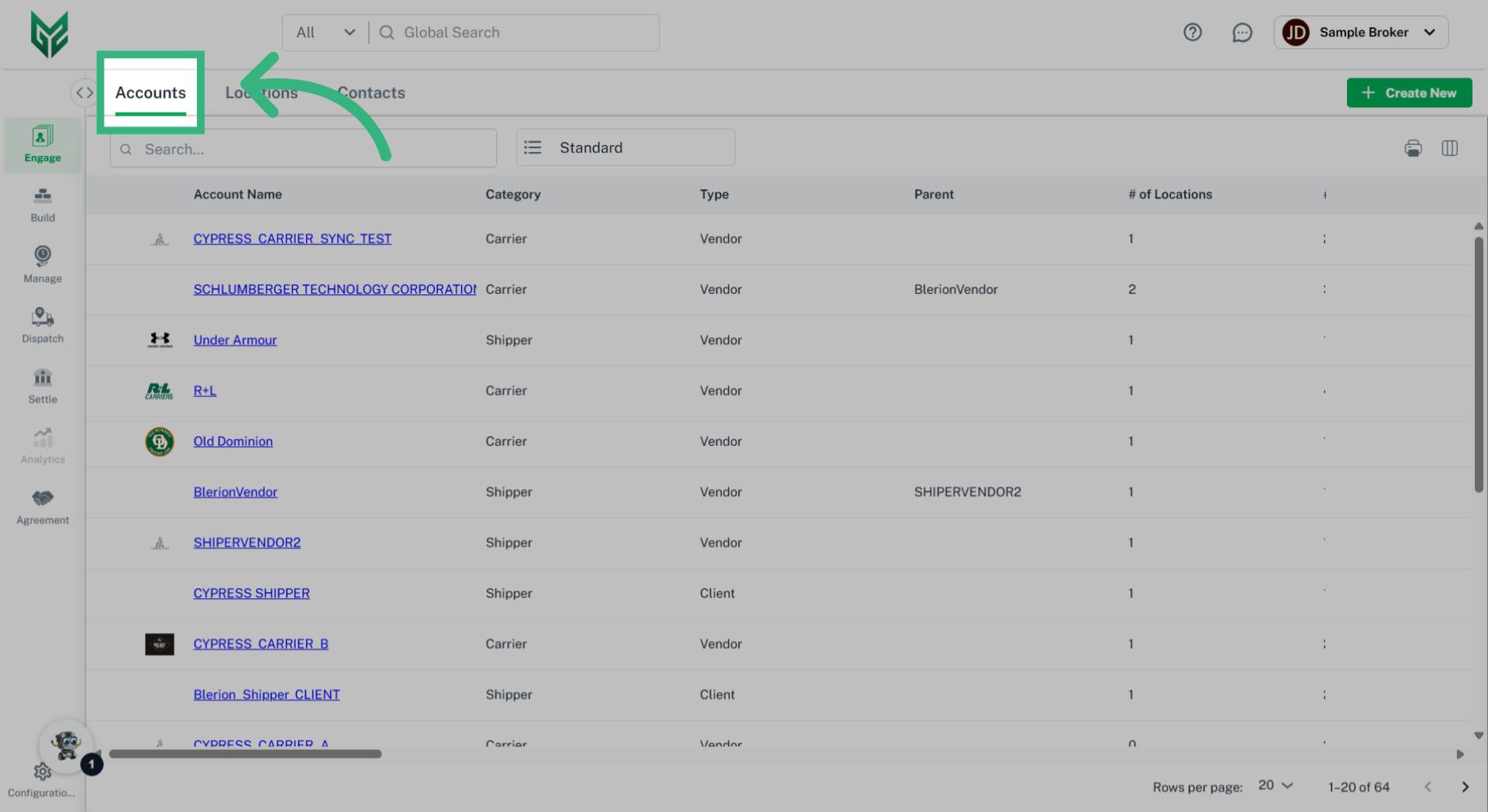The width and height of the screenshot is (1488, 812).
Task: Open the Agreement module
Action: tap(42, 506)
